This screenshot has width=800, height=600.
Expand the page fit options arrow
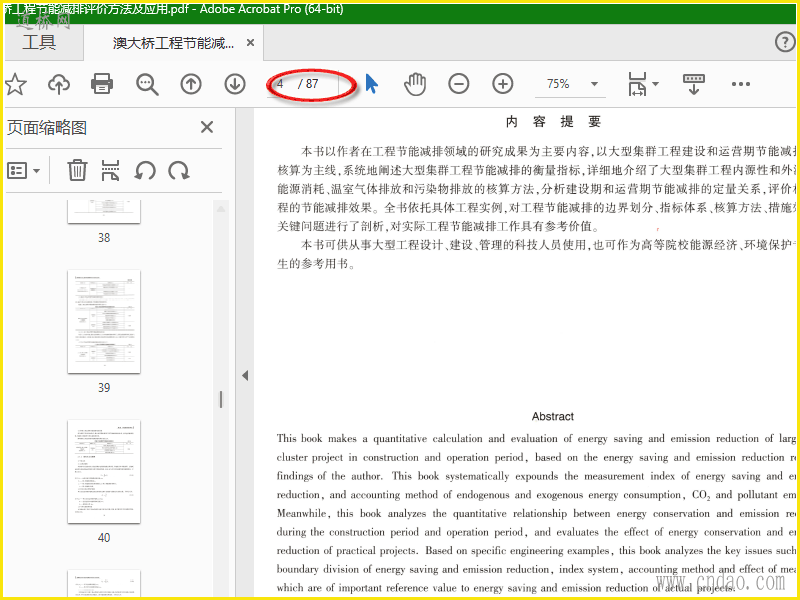pos(656,84)
